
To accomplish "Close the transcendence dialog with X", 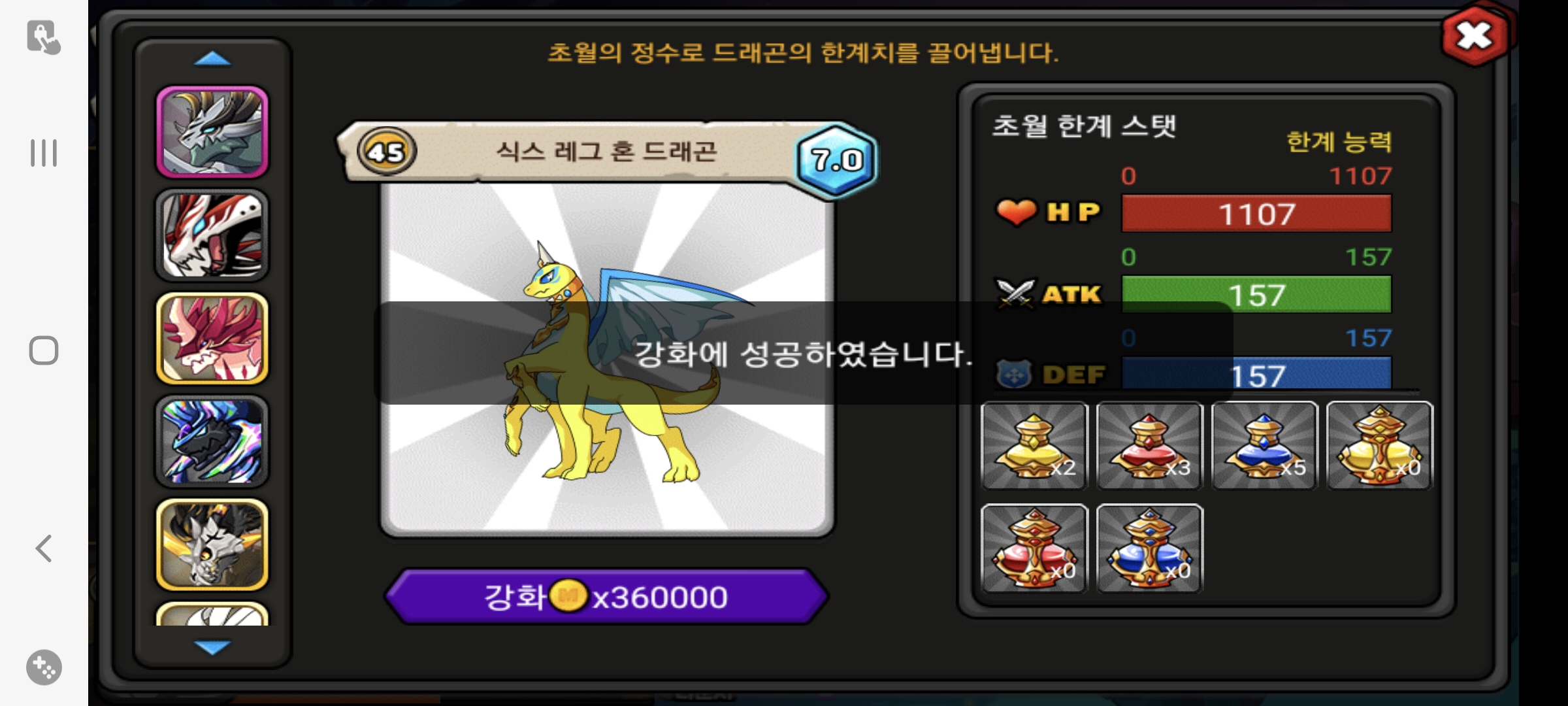I will (x=1475, y=36).
